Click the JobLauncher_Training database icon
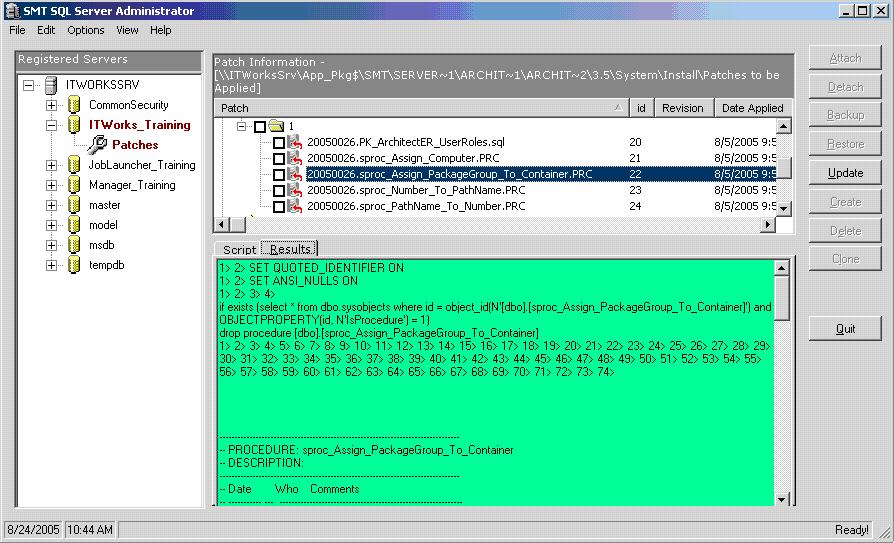 coord(73,165)
